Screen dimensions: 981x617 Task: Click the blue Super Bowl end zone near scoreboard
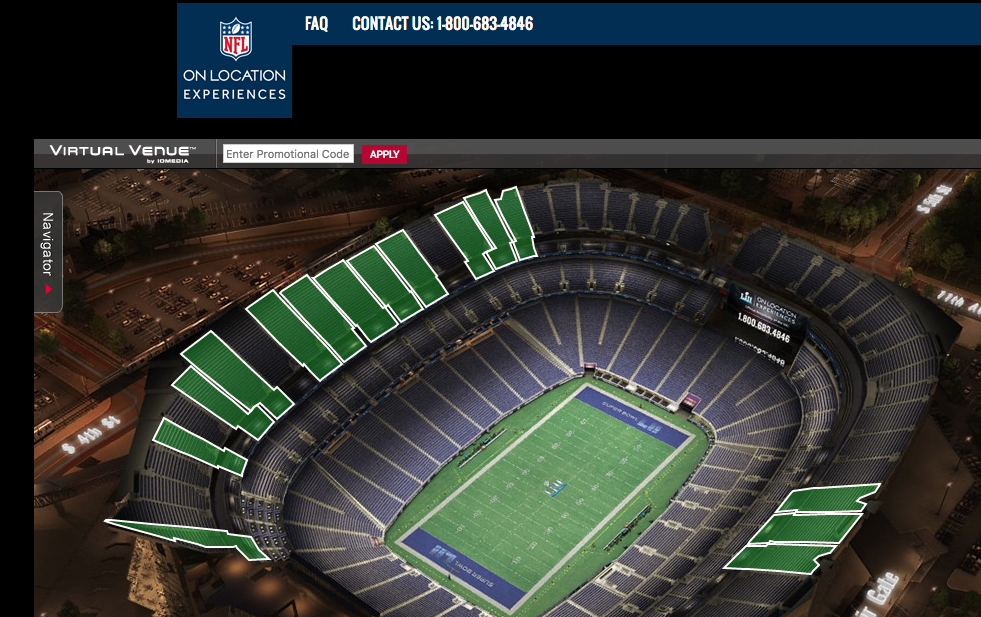tap(632, 416)
